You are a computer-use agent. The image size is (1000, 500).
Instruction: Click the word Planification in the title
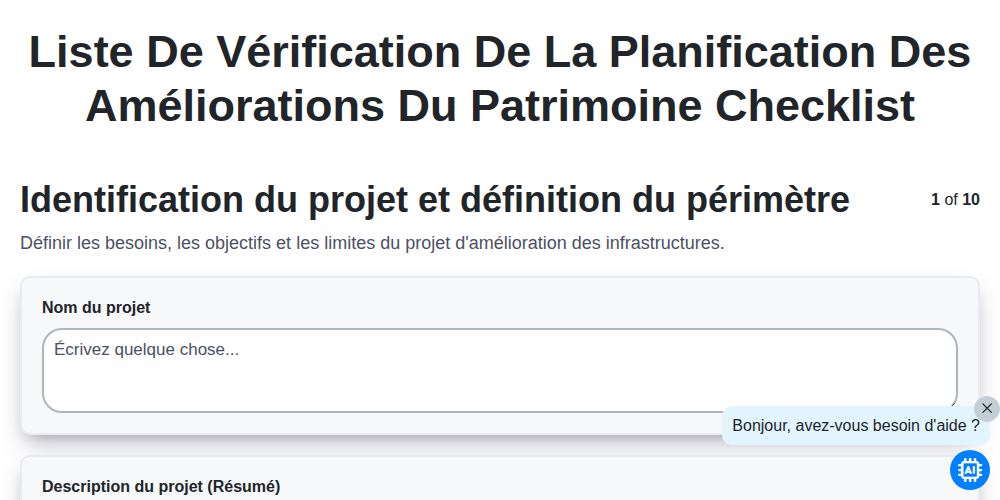(743, 52)
